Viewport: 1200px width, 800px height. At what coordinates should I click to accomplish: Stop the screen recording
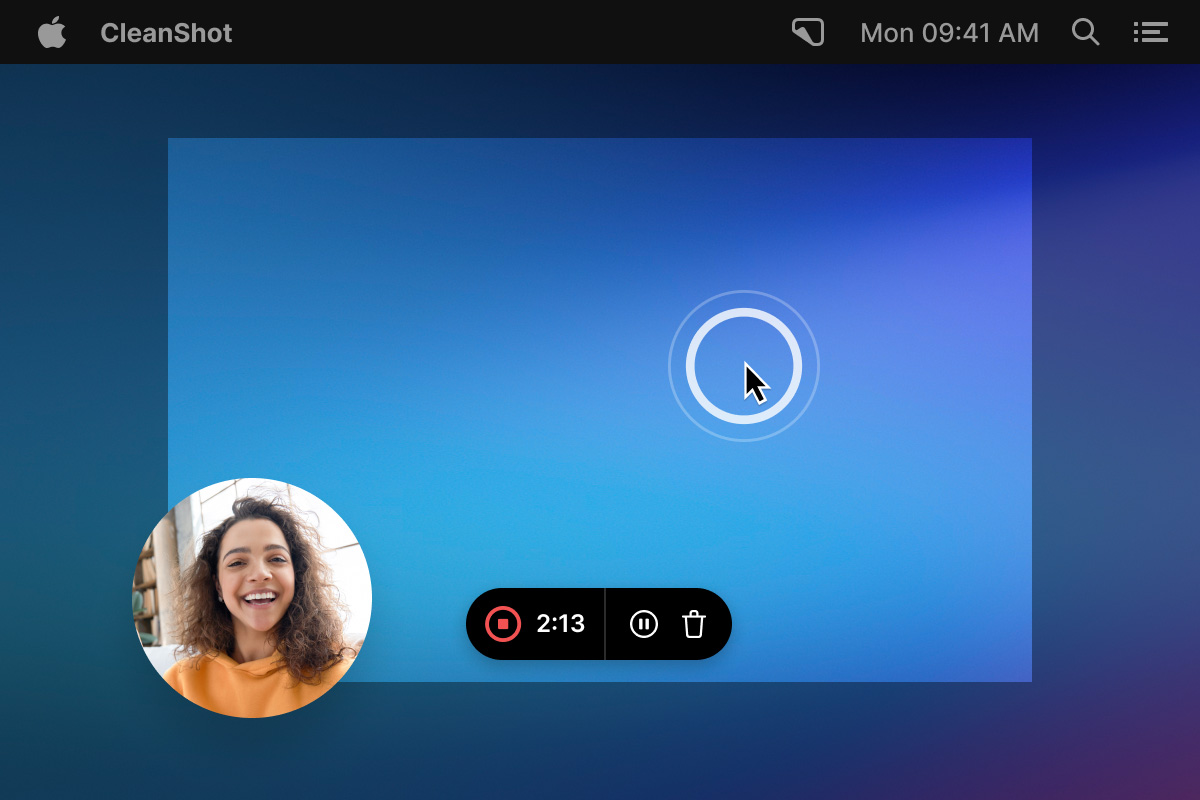503,624
